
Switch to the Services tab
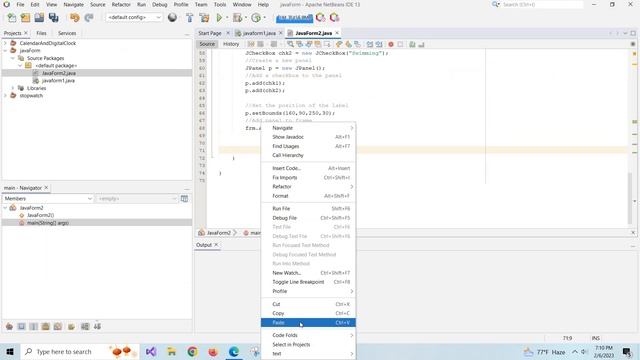coord(67,33)
